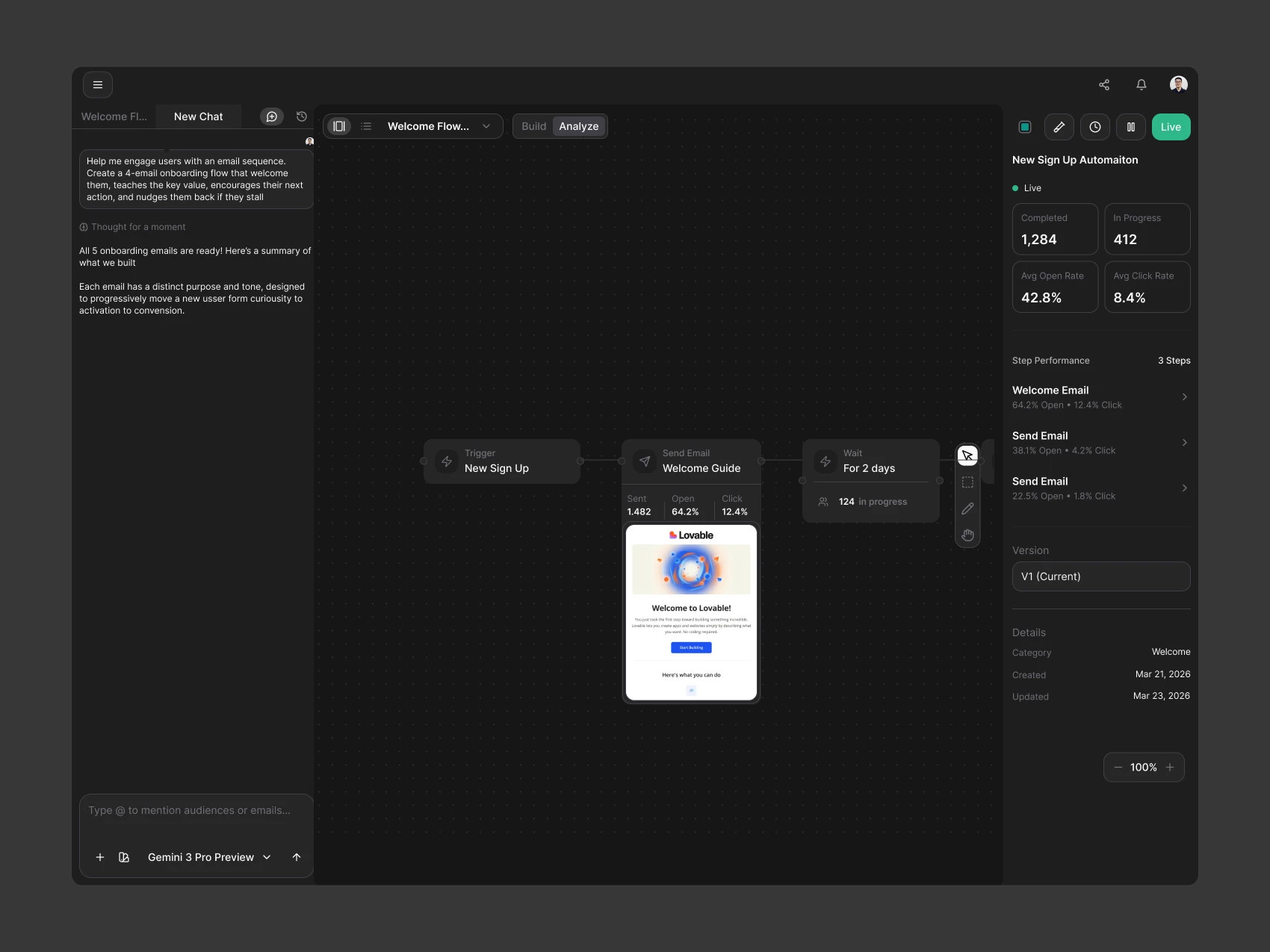This screenshot has width=1270, height=952.
Task: Select the Trigger New Sign Up node
Action: pos(502,461)
